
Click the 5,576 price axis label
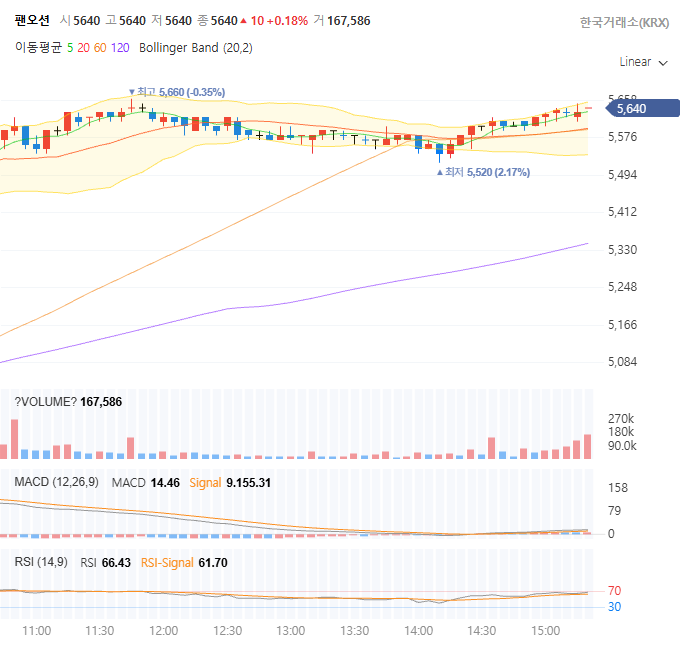point(623,137)
